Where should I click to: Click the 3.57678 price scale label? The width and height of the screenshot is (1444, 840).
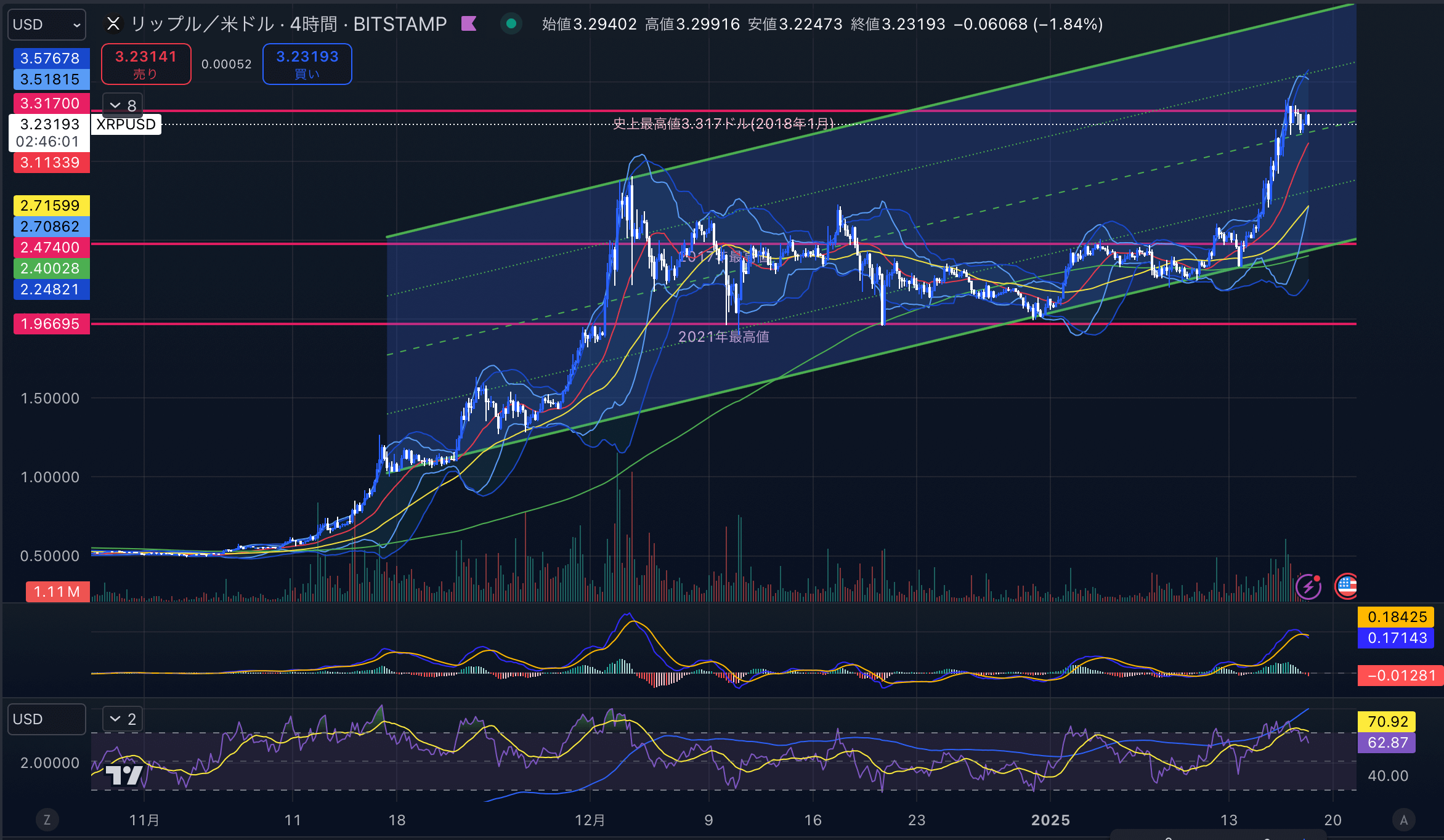[x=52, y=59]
